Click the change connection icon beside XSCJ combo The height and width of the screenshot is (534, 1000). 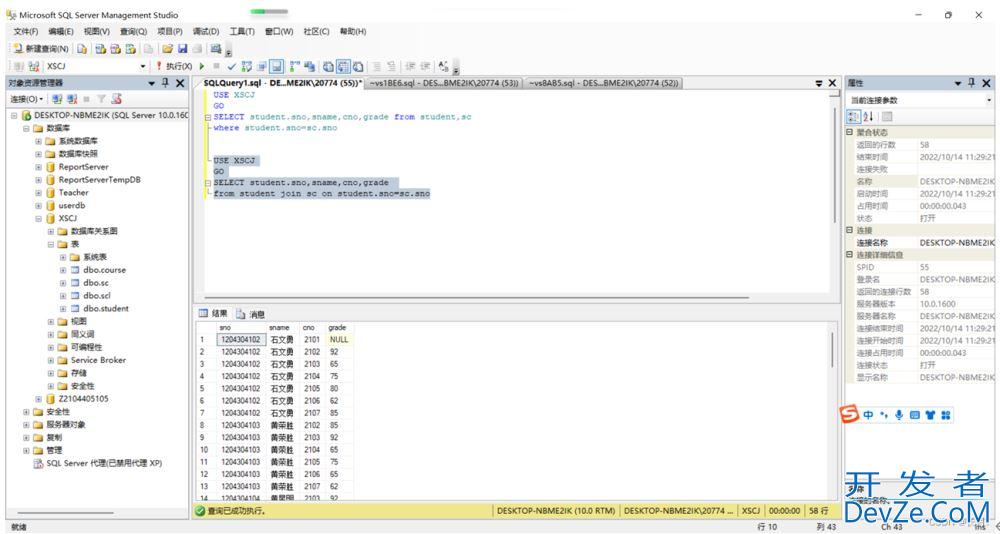tap(34, 66)
